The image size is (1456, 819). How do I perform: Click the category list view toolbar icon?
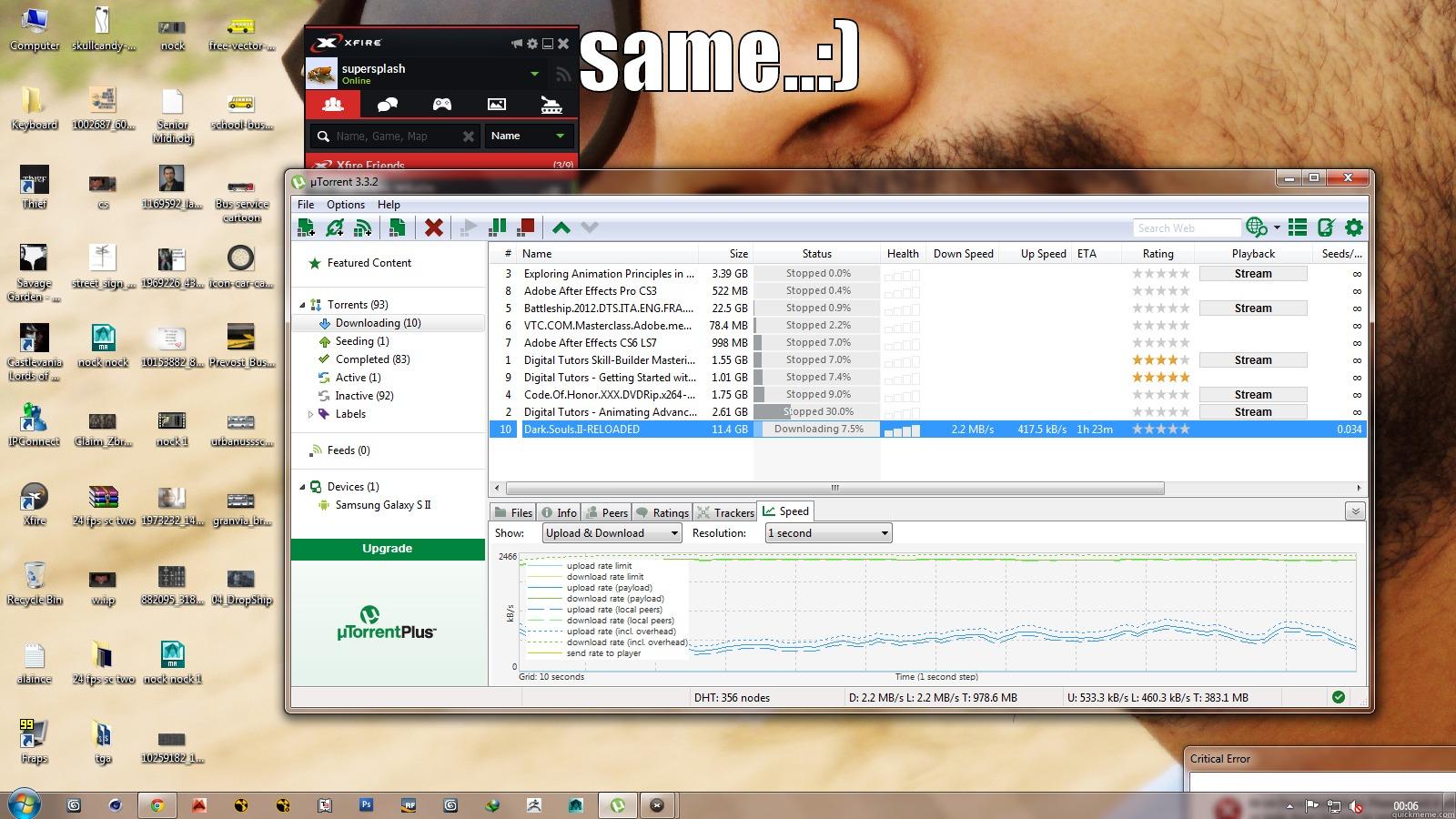click(1299, 227)
